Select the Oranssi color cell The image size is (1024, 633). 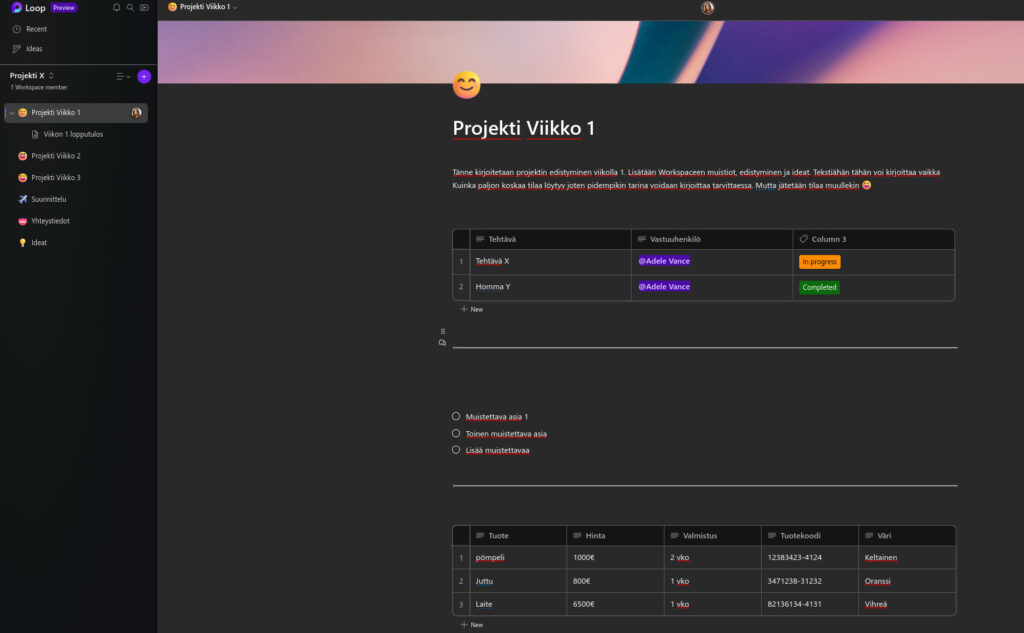pyautogui.click(x=907, y=581)
